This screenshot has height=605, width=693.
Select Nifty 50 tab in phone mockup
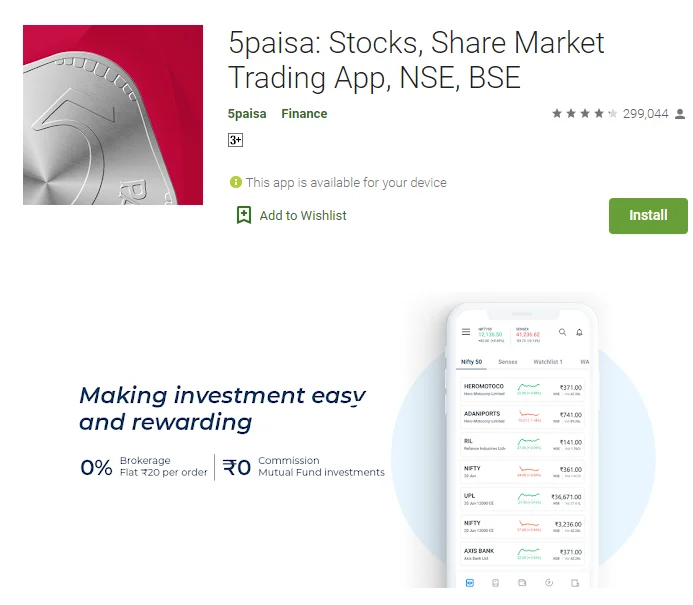pyautogui.click(x=470, y=362)
